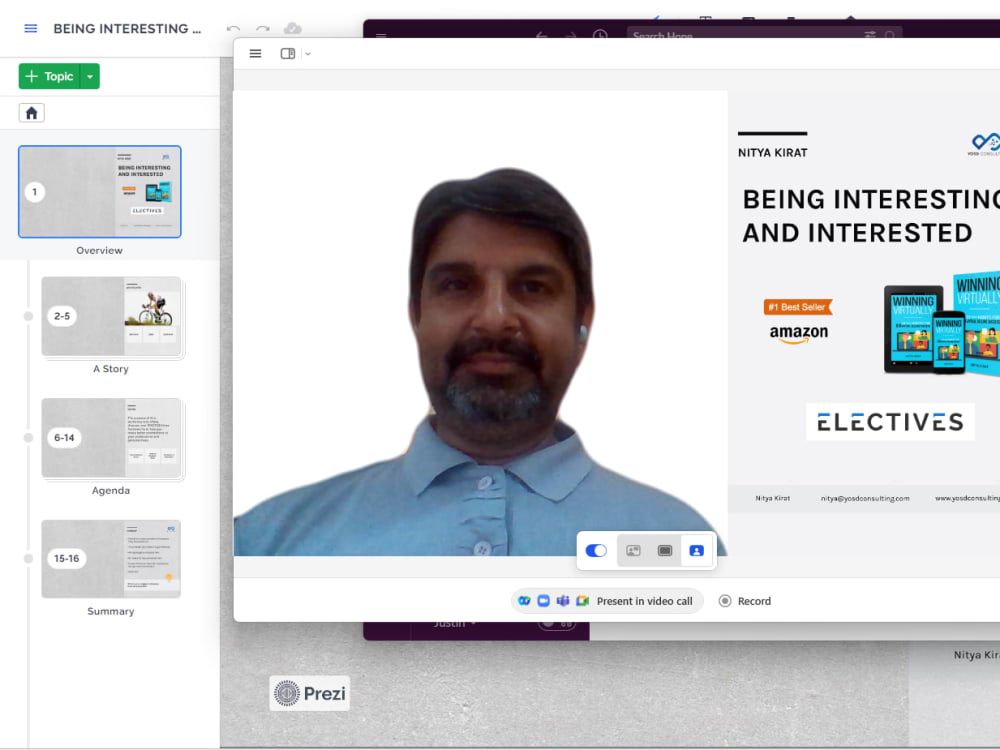Click the Topic button to add a topic

point(52,76)
